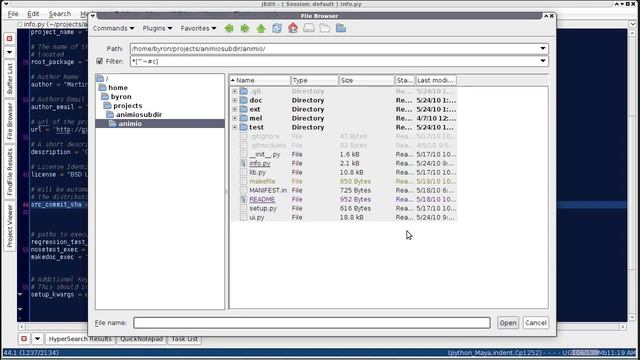640x360 pixels.
Task: Open the Plugins dropdown menu
Action: 157,28
